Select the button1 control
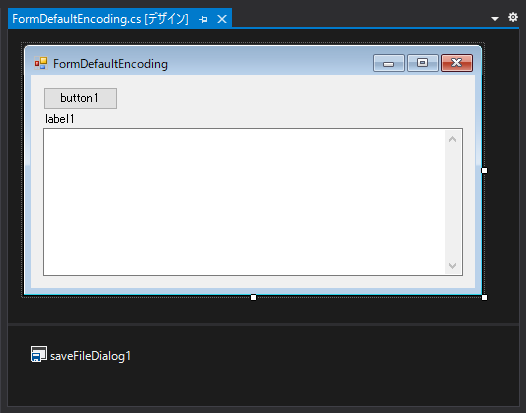Image resolution: width=526 pixels, height=413 pixels. coord(81,98)
